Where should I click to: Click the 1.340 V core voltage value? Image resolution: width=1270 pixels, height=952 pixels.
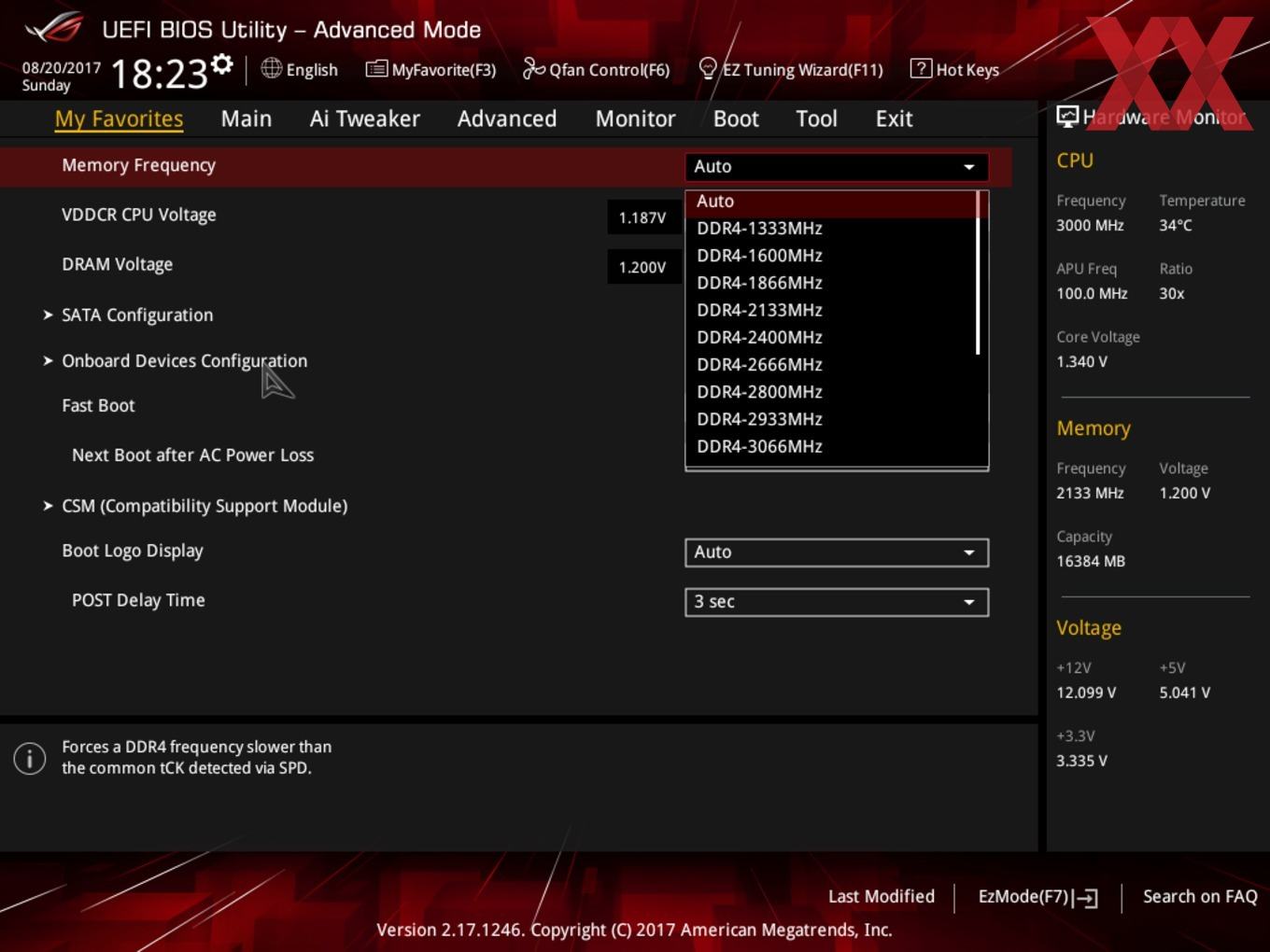1081,362
